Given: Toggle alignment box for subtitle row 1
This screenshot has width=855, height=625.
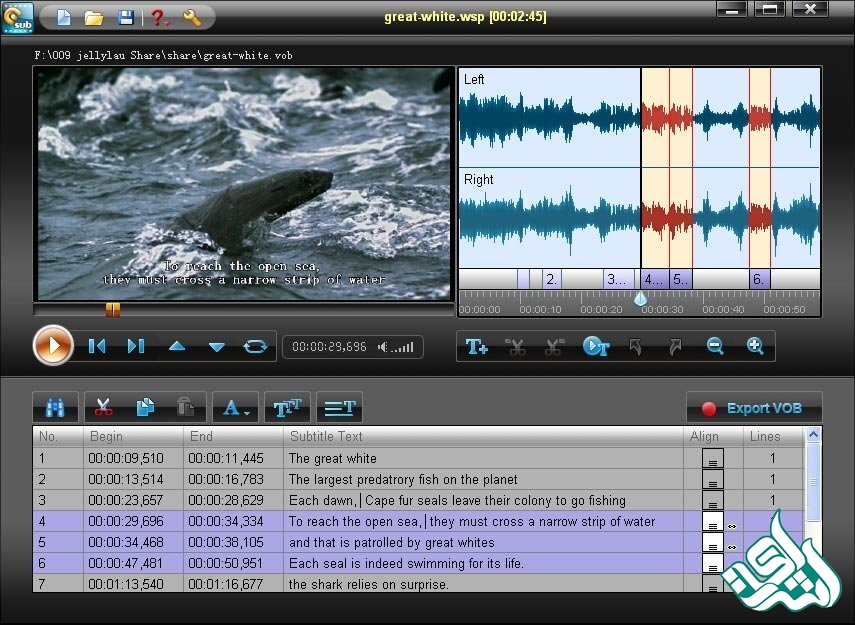Looking at the screenshot, I should pos(713,459).
